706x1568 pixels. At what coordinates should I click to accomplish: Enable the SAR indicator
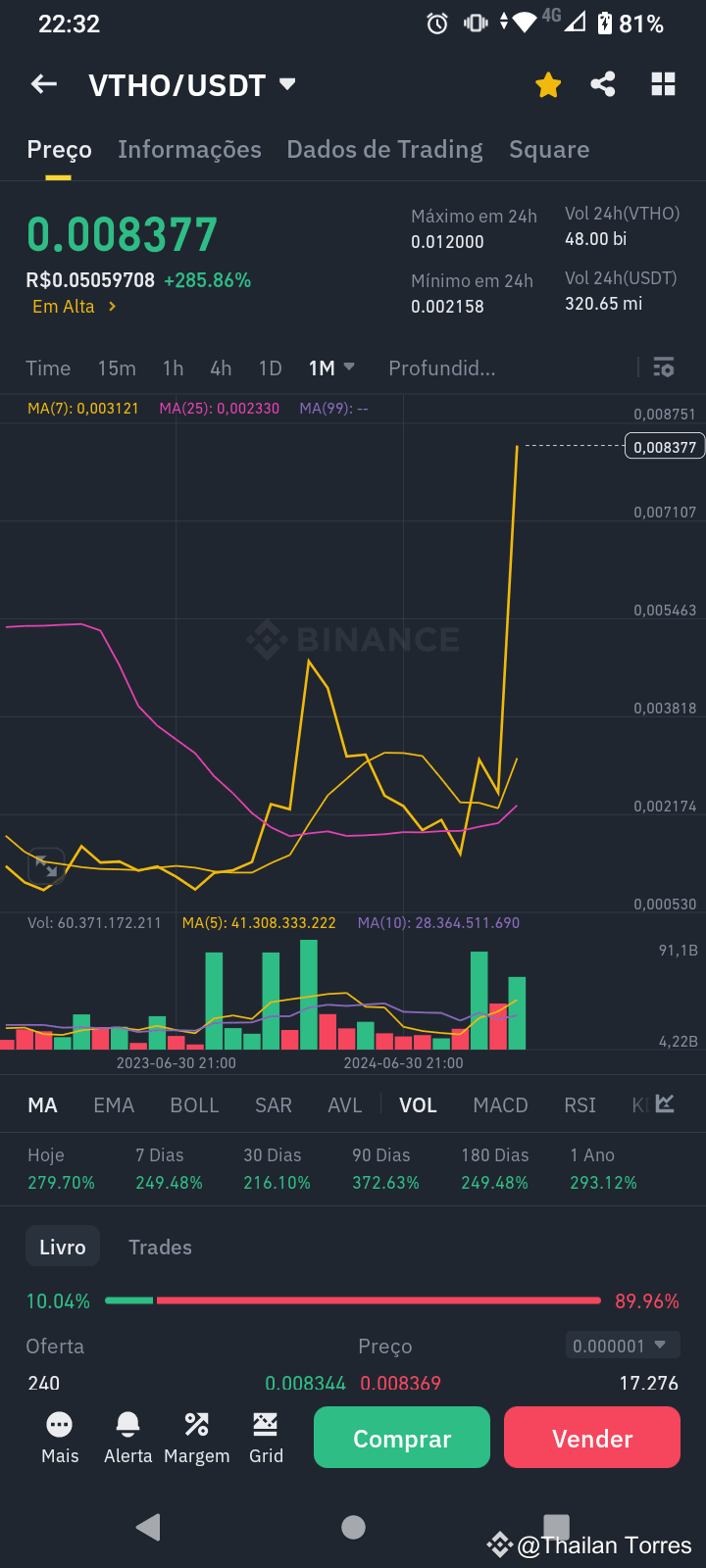[x=274, y=1105]
